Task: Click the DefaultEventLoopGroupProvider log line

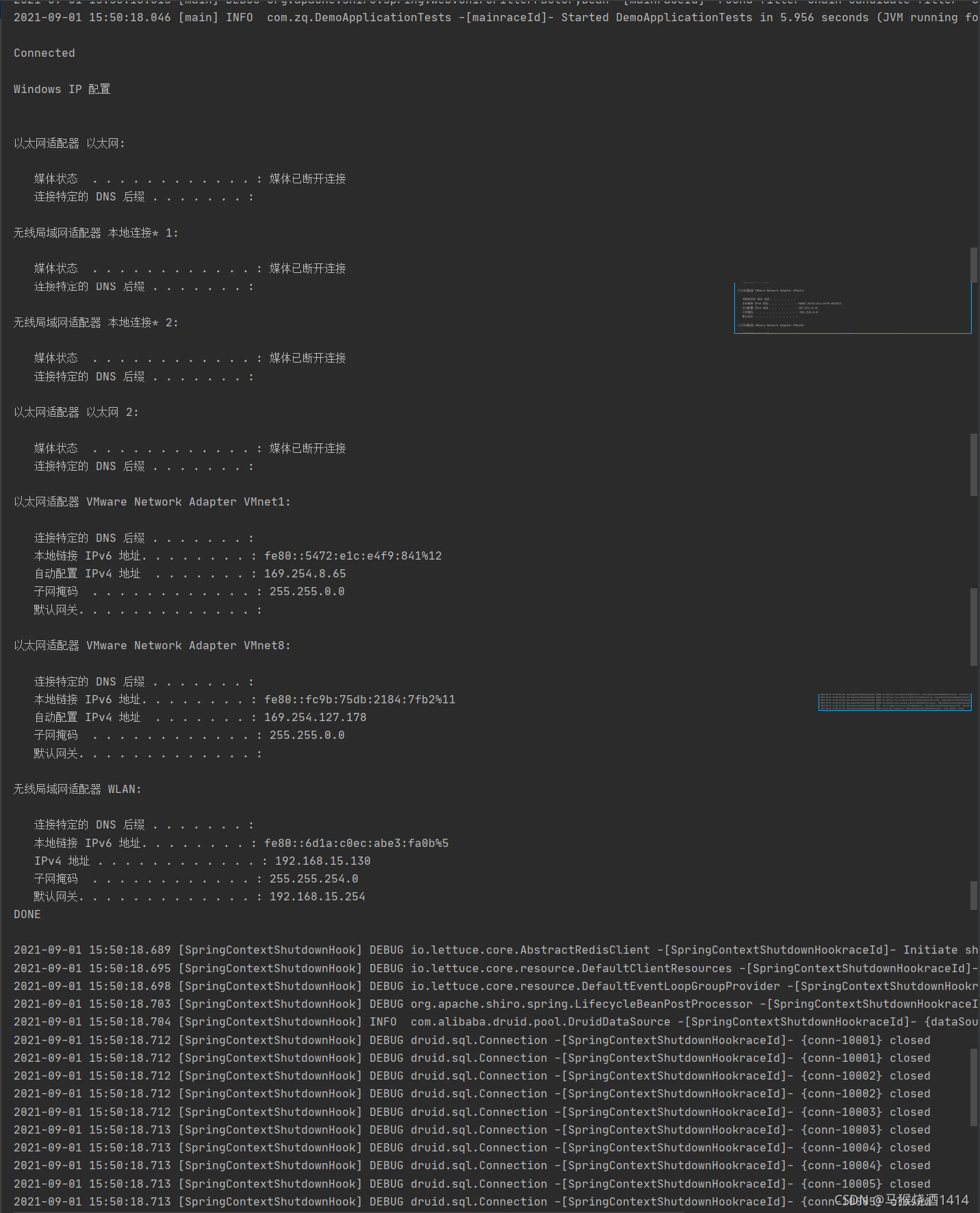Action: click(x=495, y=986)
